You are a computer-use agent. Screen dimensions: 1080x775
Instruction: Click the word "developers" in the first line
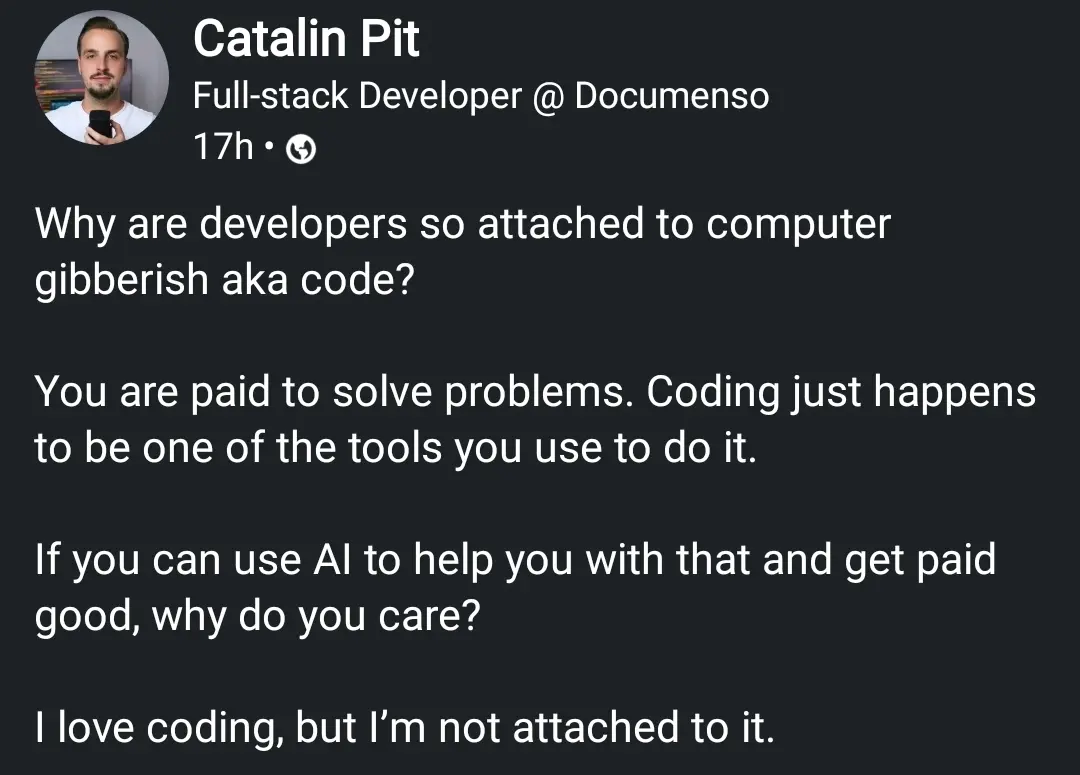pyautogui.click(x=303, y=224)
